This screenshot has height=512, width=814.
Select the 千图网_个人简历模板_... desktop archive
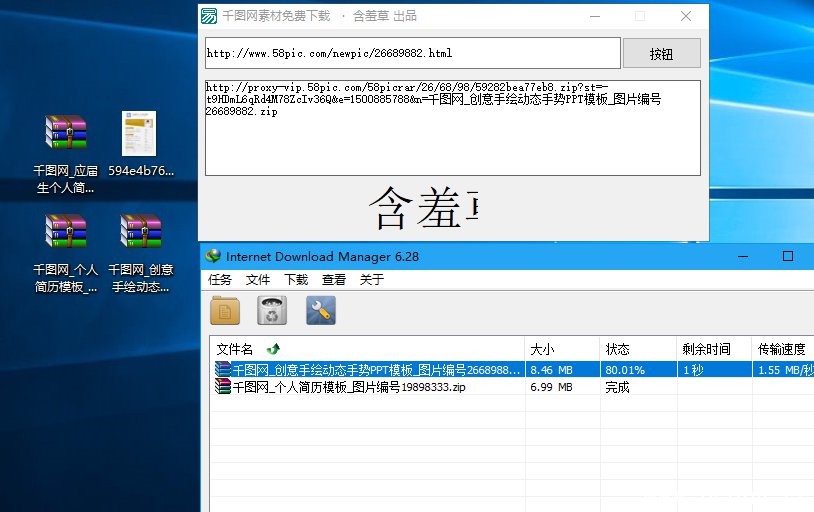[65, 254]
